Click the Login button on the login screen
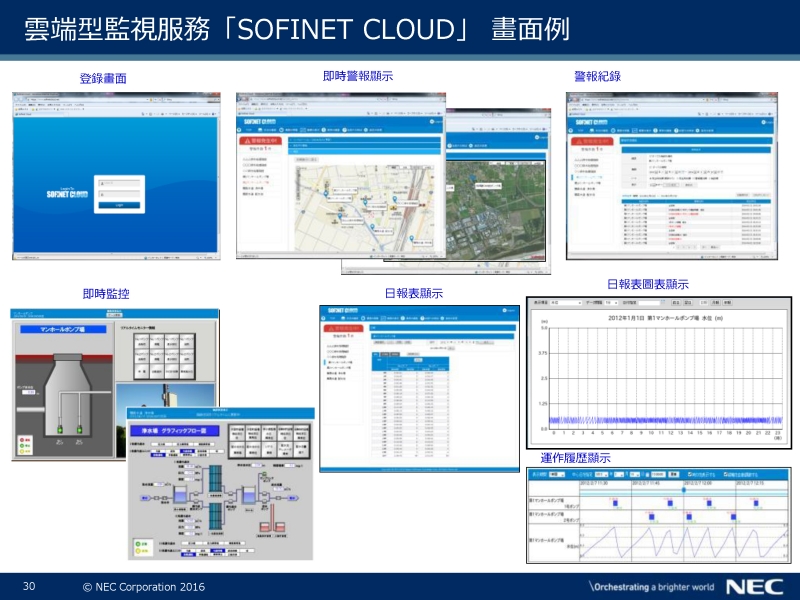Viewport: 800px width, 600px height. click(x=119, y=205)
